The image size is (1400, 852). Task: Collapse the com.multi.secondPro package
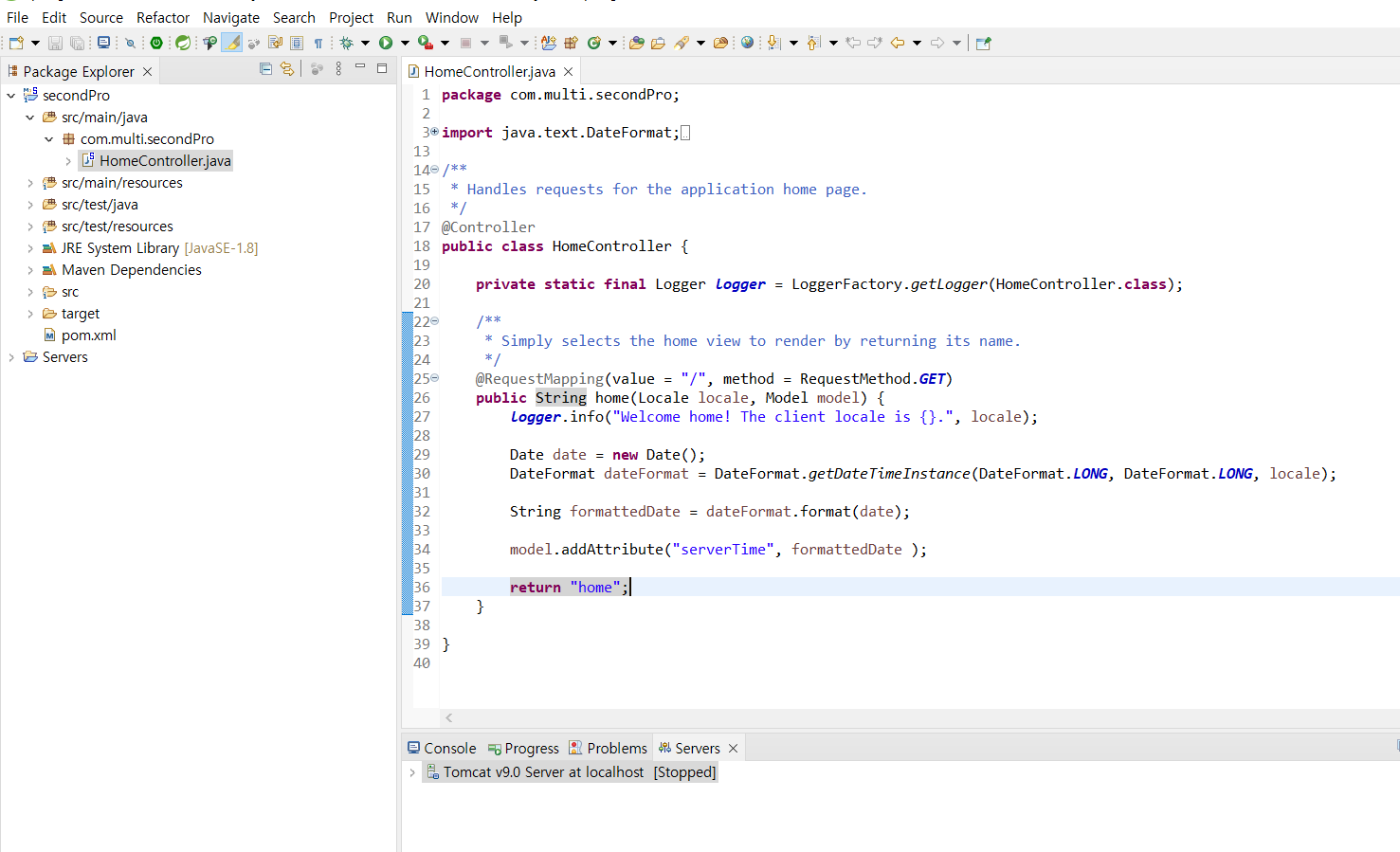click(x=49, y=138)
